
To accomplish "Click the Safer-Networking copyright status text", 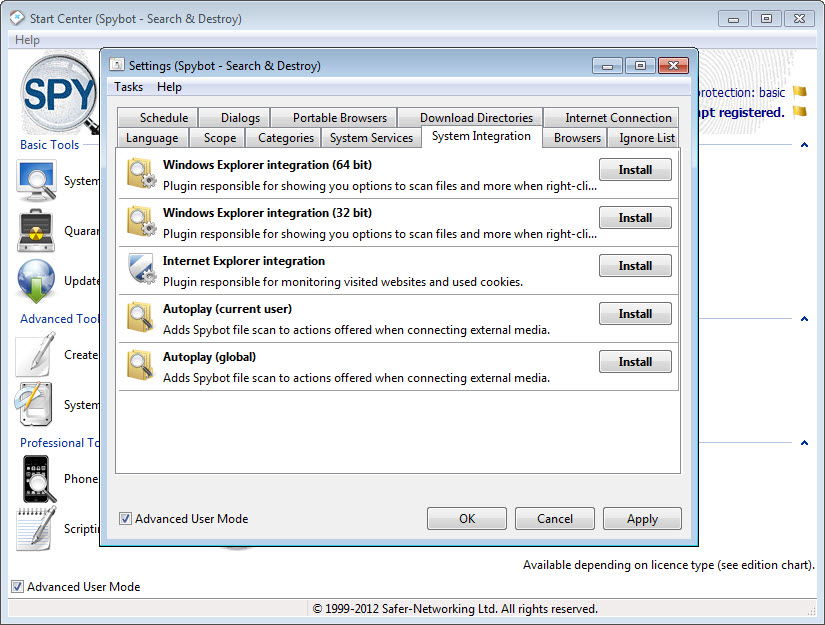I will tap(455, 609).
